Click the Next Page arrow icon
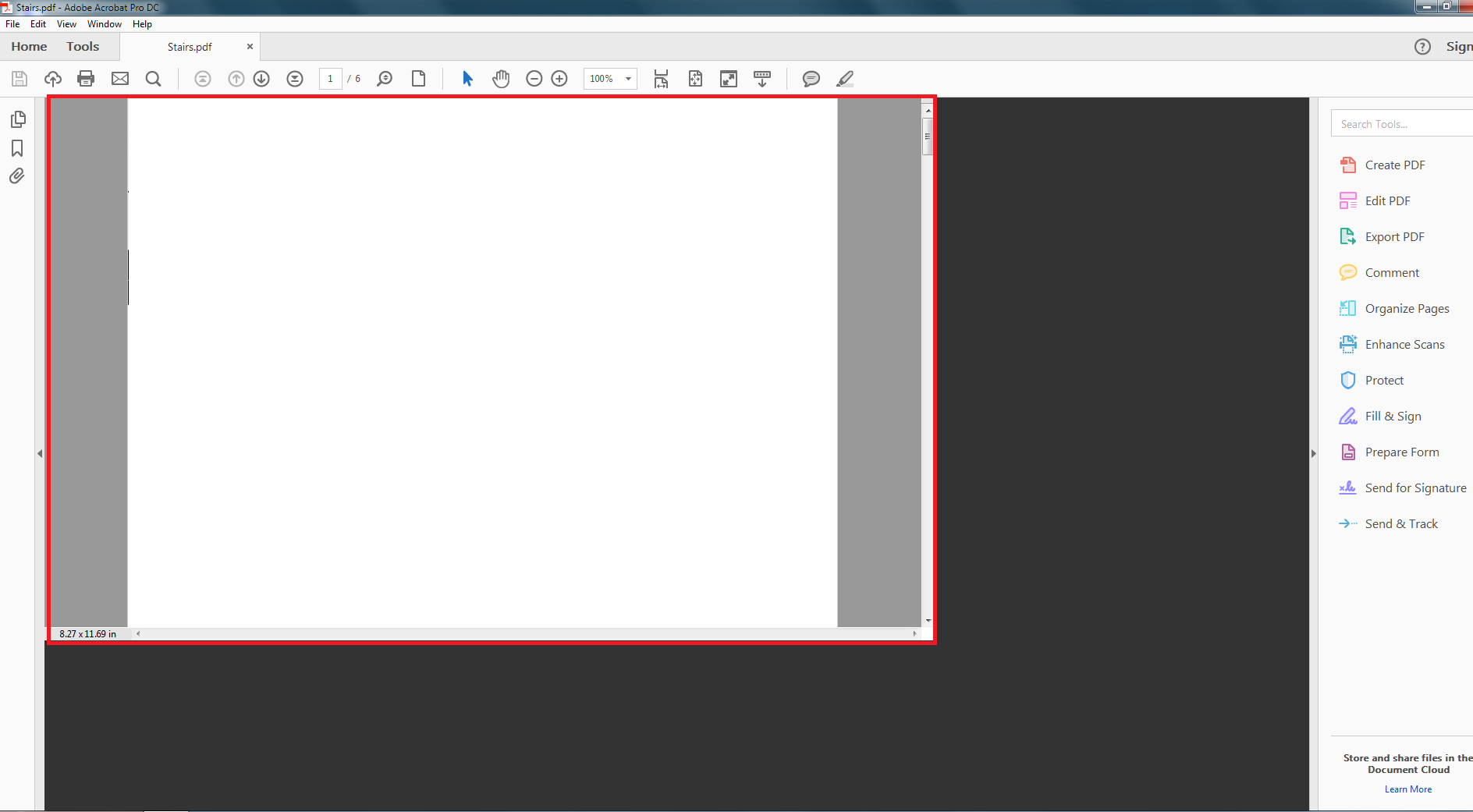This screenshot has height=812, width=1473. [x=261, y=78]
